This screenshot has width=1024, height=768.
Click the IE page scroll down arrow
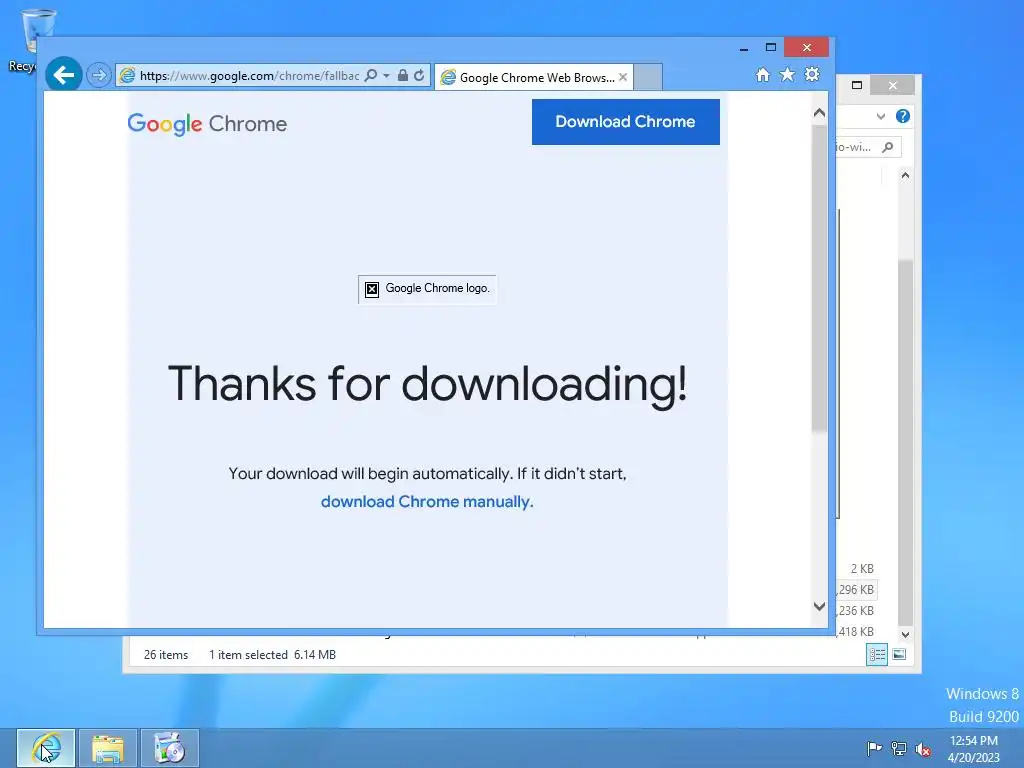pos(819,606)
